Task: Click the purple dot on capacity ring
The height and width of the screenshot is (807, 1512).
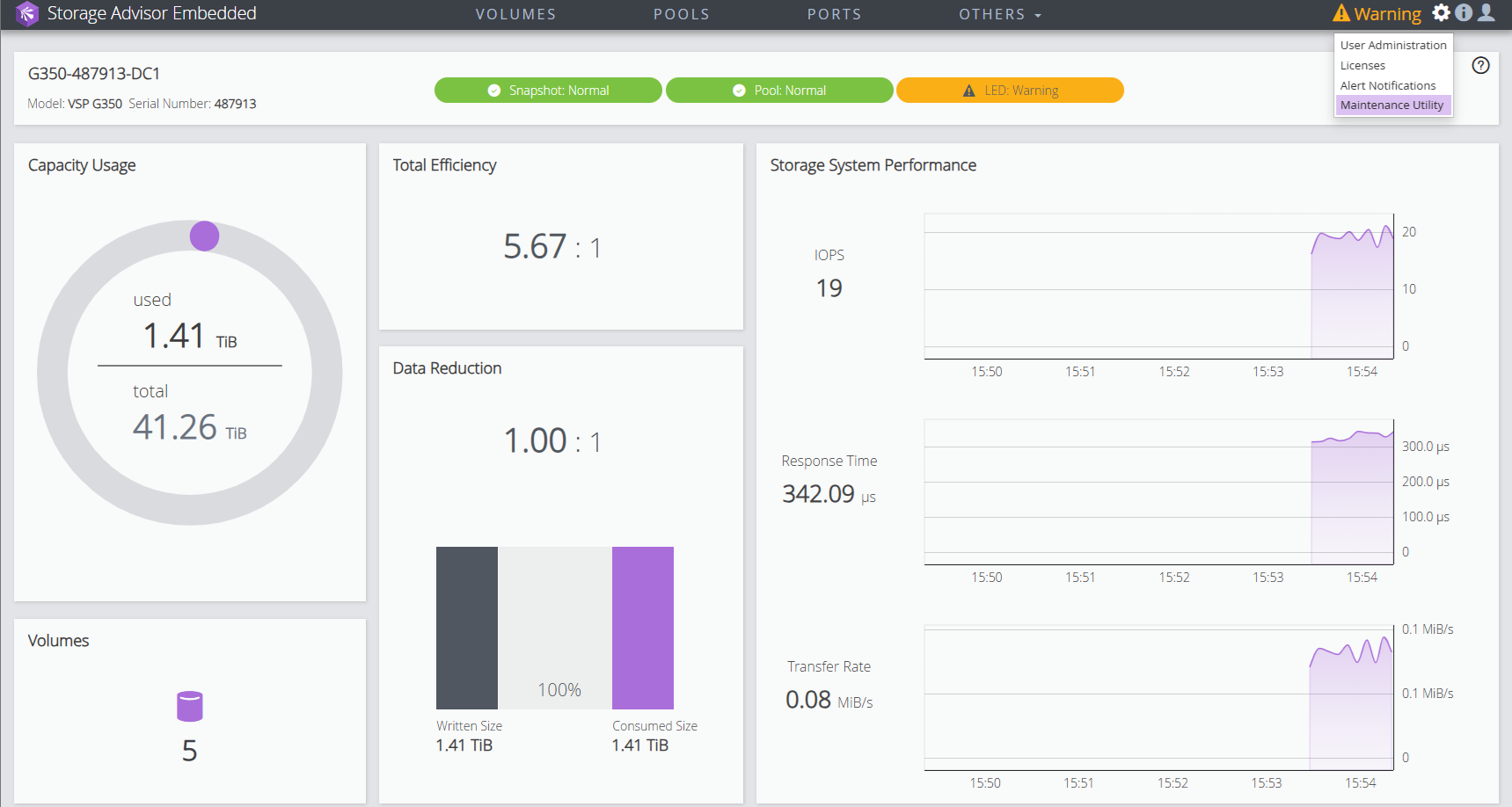Action: [204, 236]
